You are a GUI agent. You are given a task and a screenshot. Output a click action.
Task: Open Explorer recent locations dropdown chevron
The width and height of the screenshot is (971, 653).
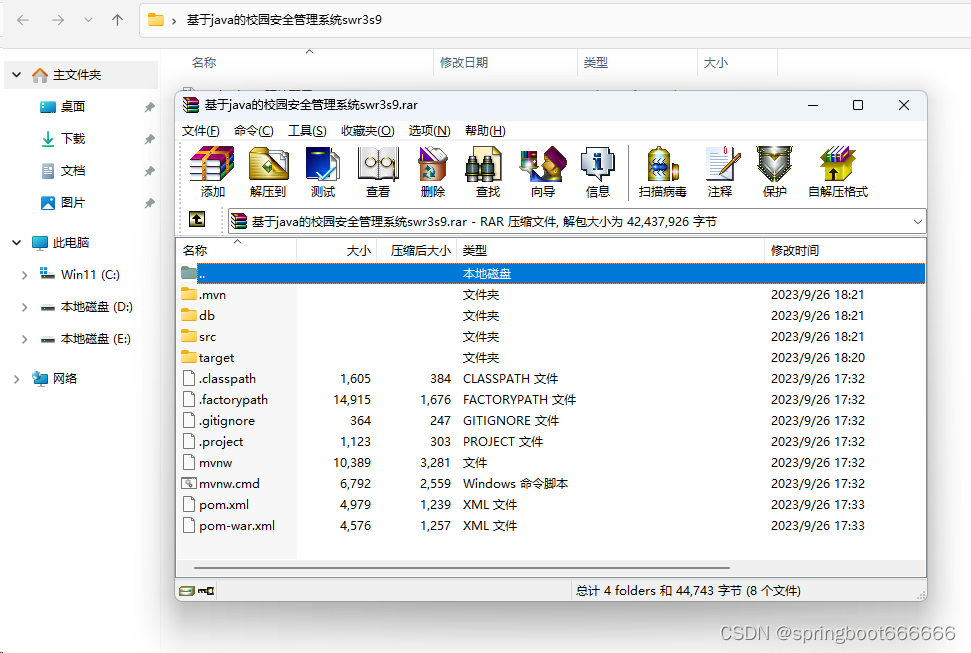pos(89,20)
